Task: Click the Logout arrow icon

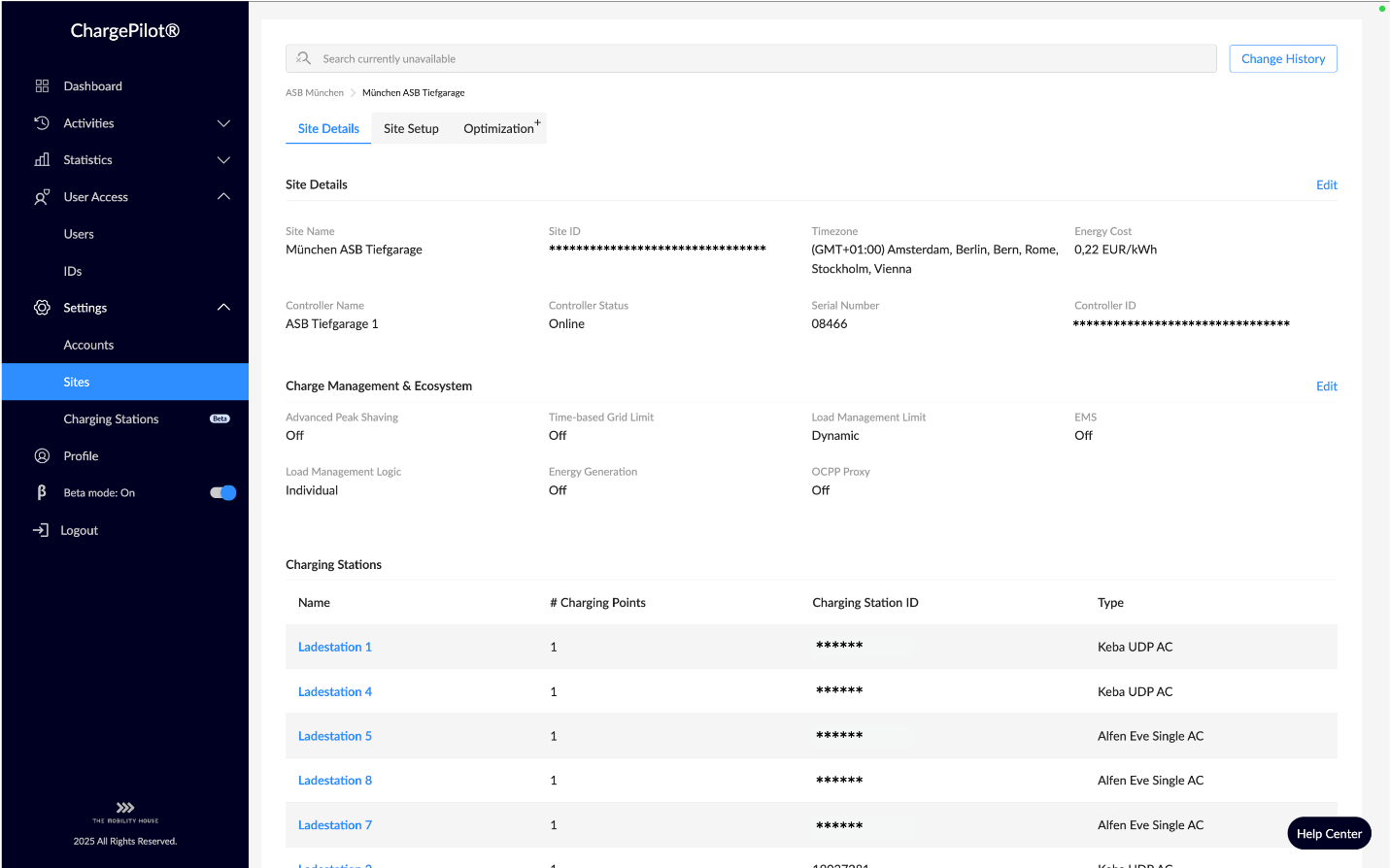Action: pos(41,530)
